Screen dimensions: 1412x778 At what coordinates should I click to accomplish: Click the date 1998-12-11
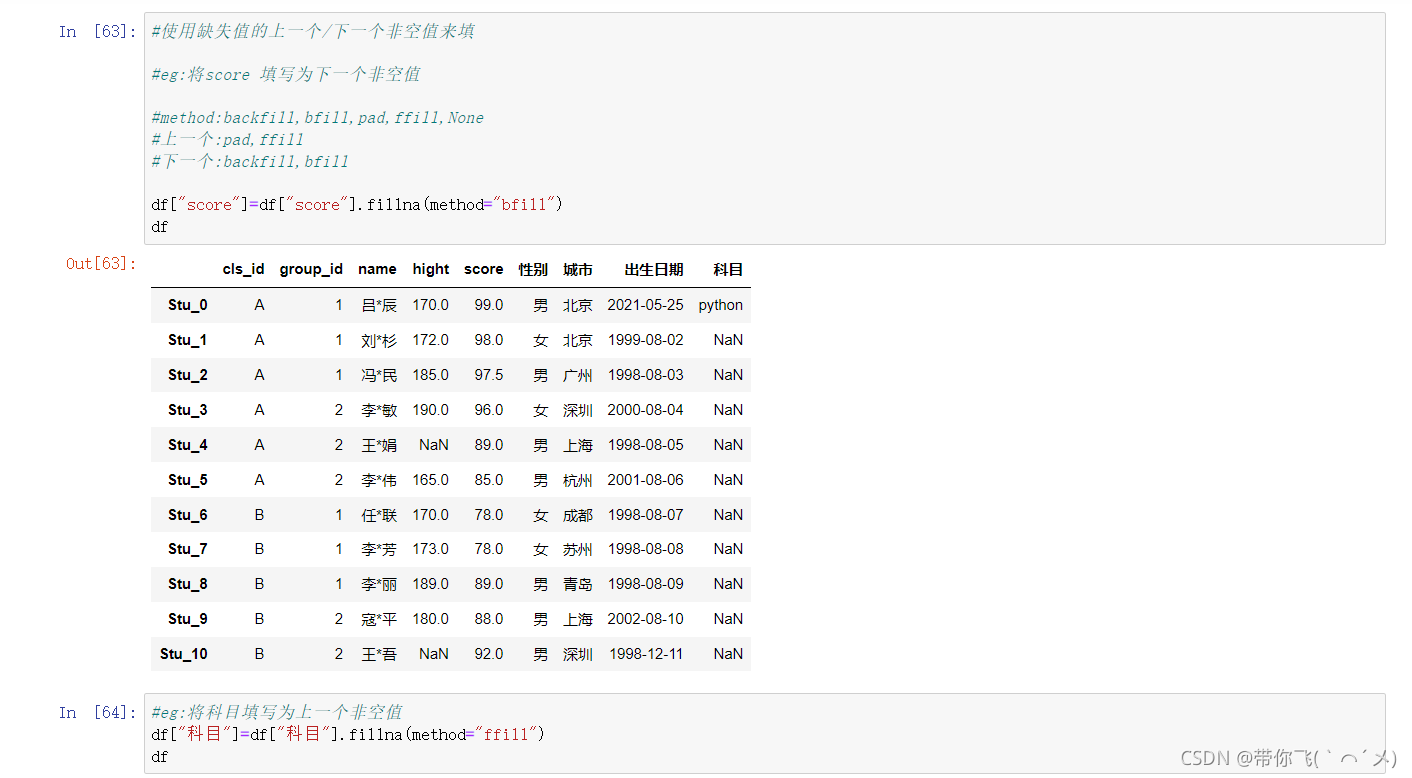pos(646,654)
